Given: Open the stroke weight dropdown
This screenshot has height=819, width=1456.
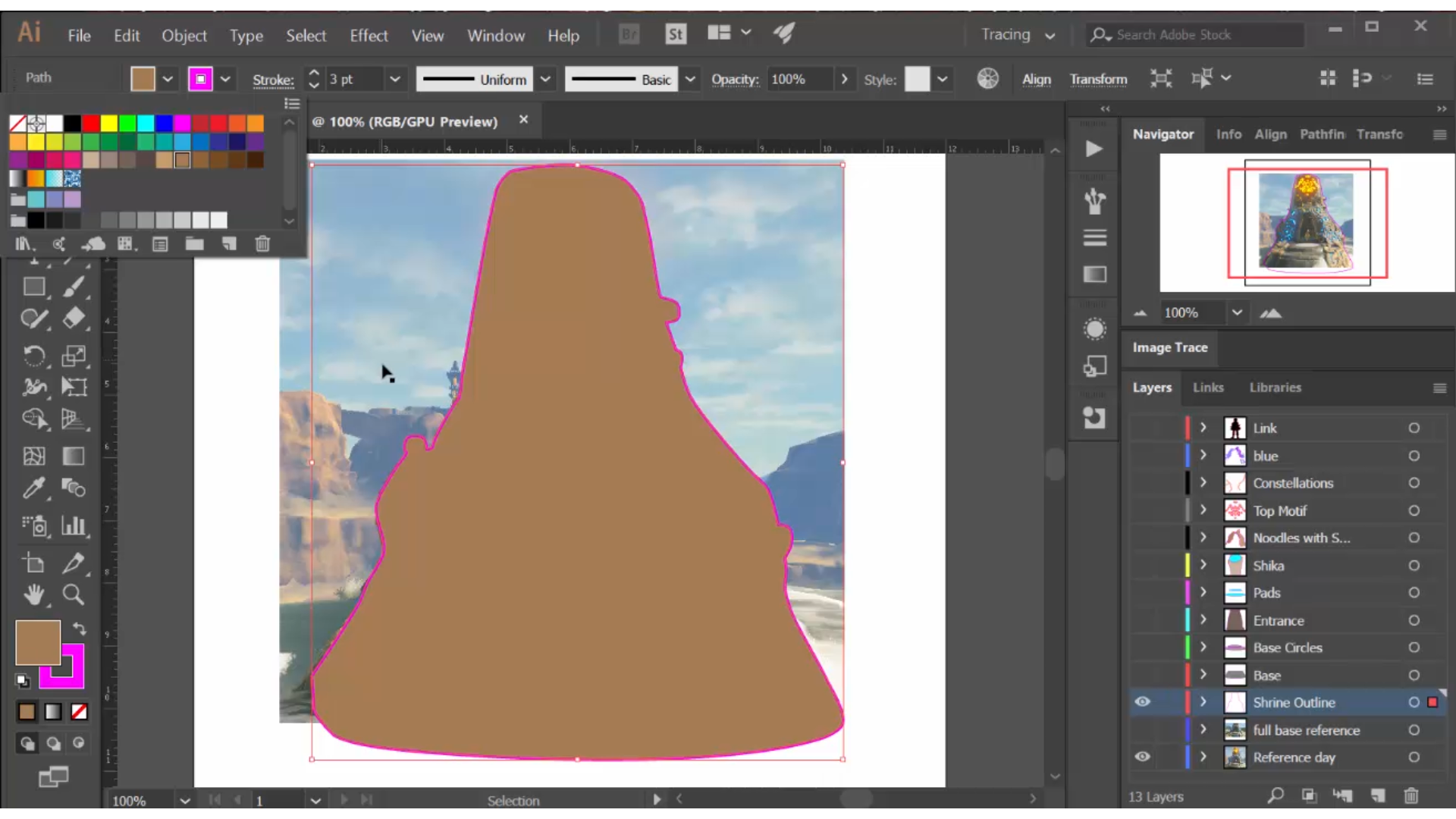Looking at the screenshot, I should (394, 79).
